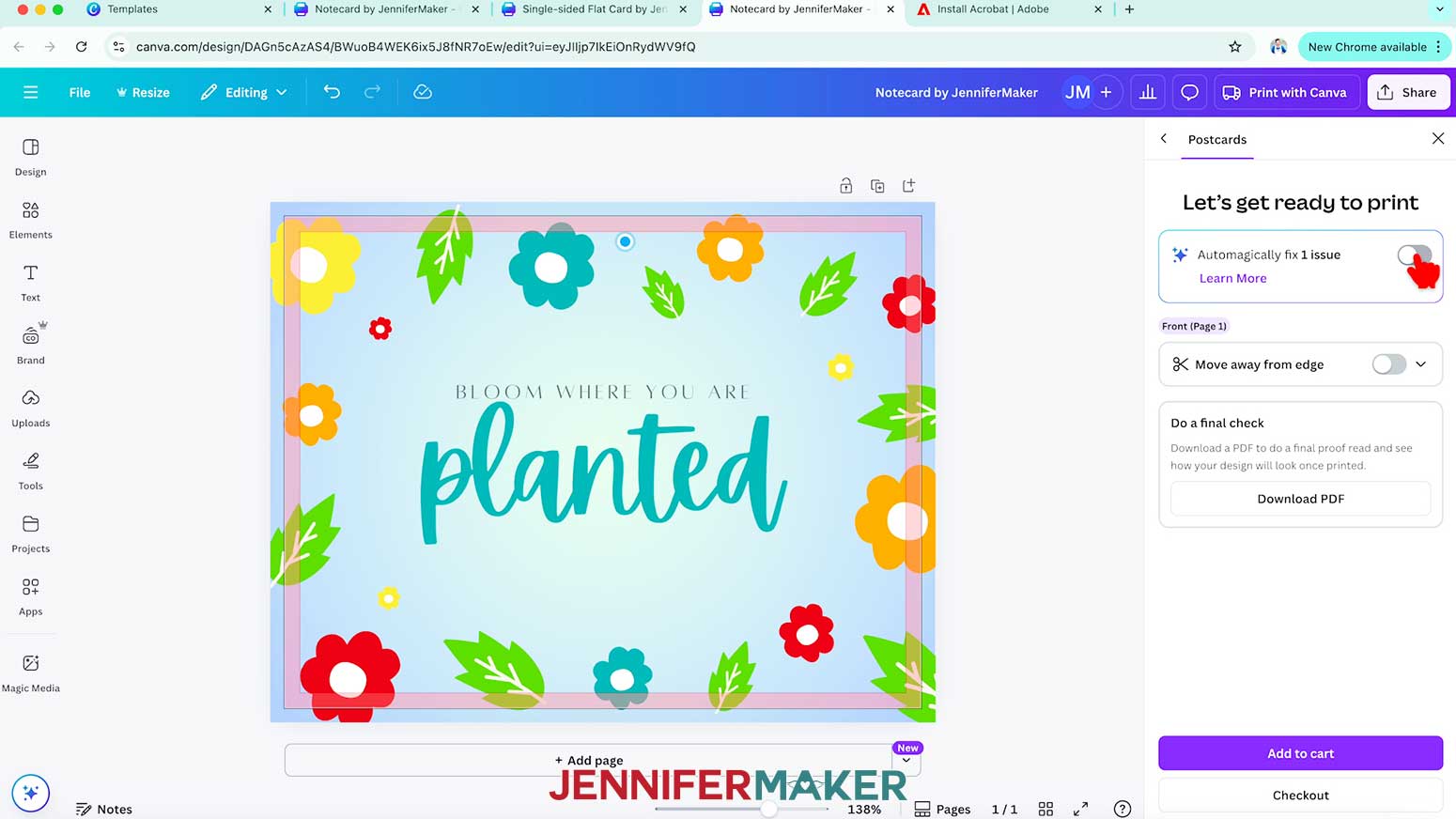Reload the browser page
The width and height of the screenshot is (1456, 819).
[x=82, y=47]
